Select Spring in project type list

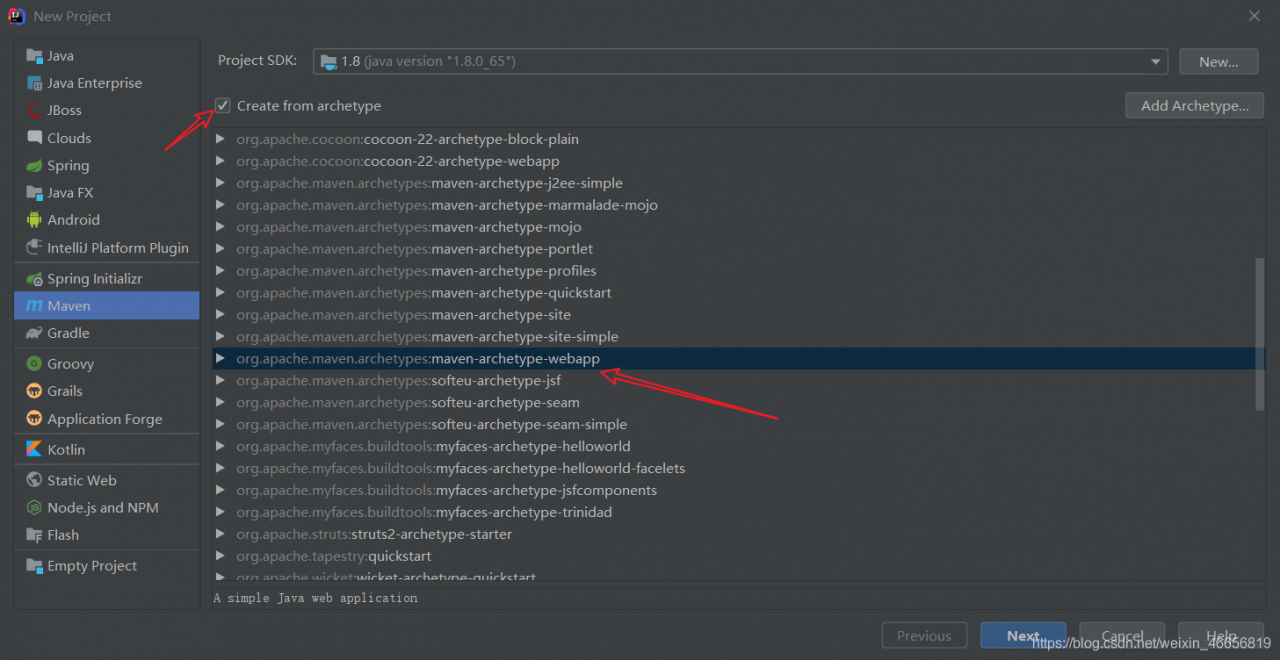(106, 165)
